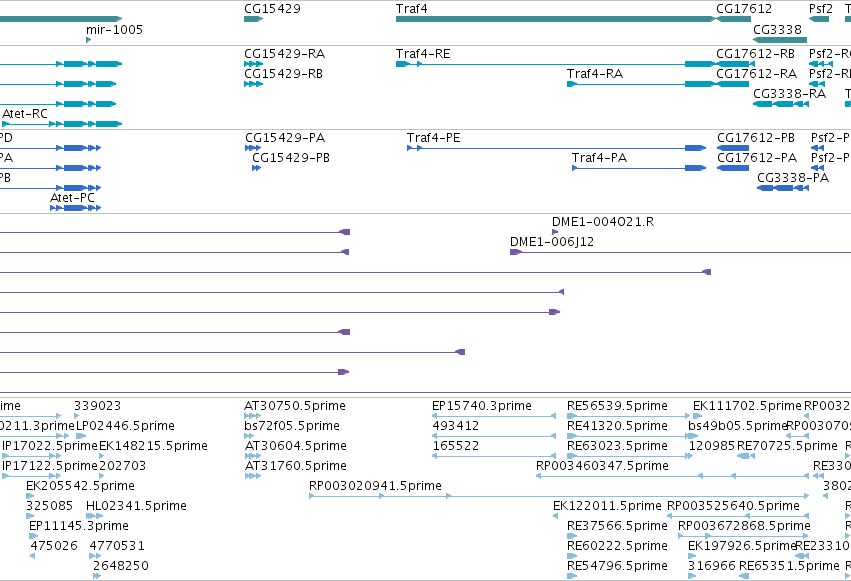
Task: Click the DME1-004021.R feature arrow
Action: (555, 232)
